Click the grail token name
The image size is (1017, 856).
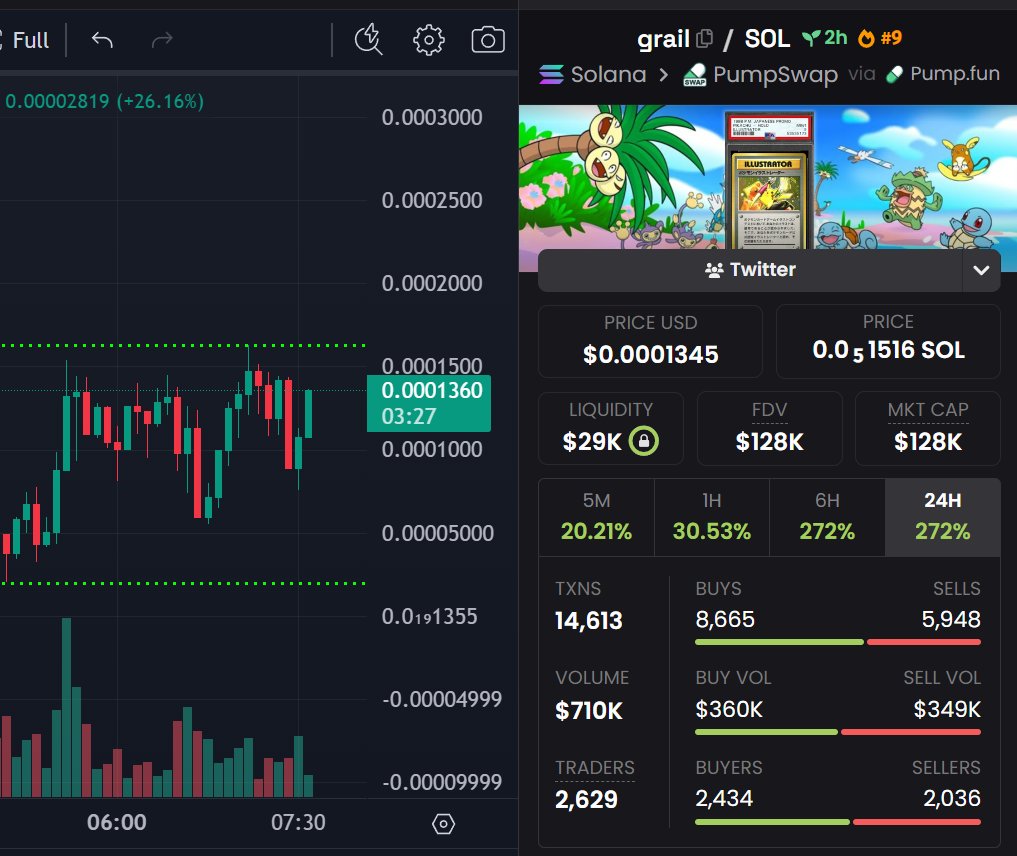tap(663, 40)
